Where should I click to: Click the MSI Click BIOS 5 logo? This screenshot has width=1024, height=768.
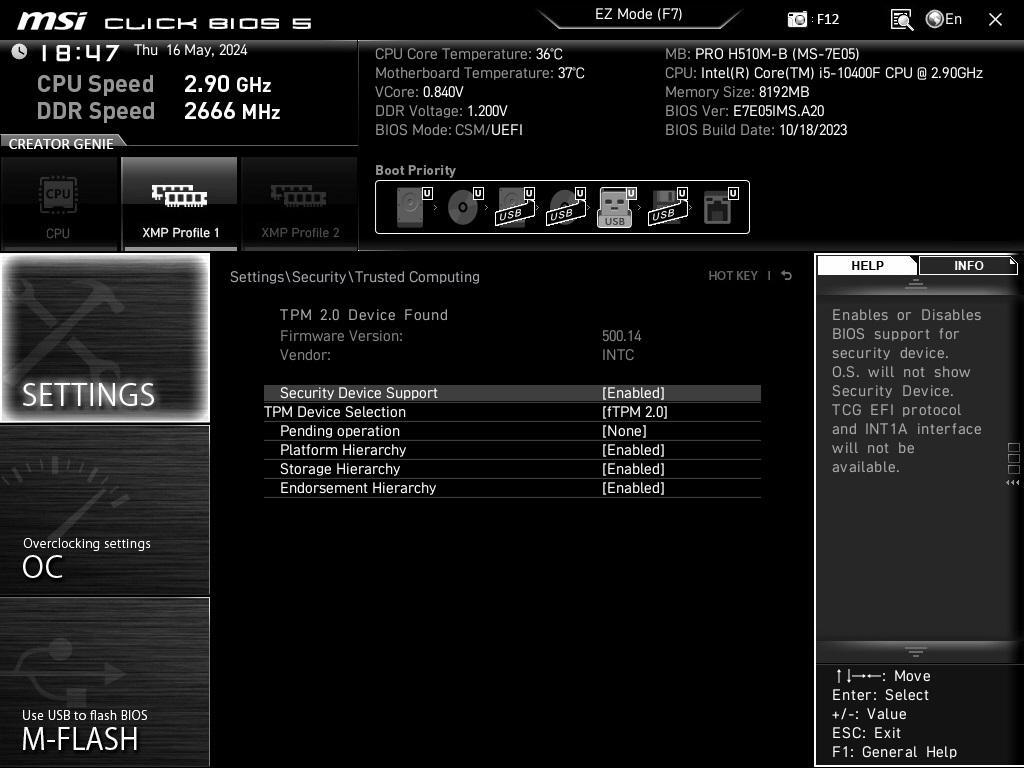coord(164,22)
